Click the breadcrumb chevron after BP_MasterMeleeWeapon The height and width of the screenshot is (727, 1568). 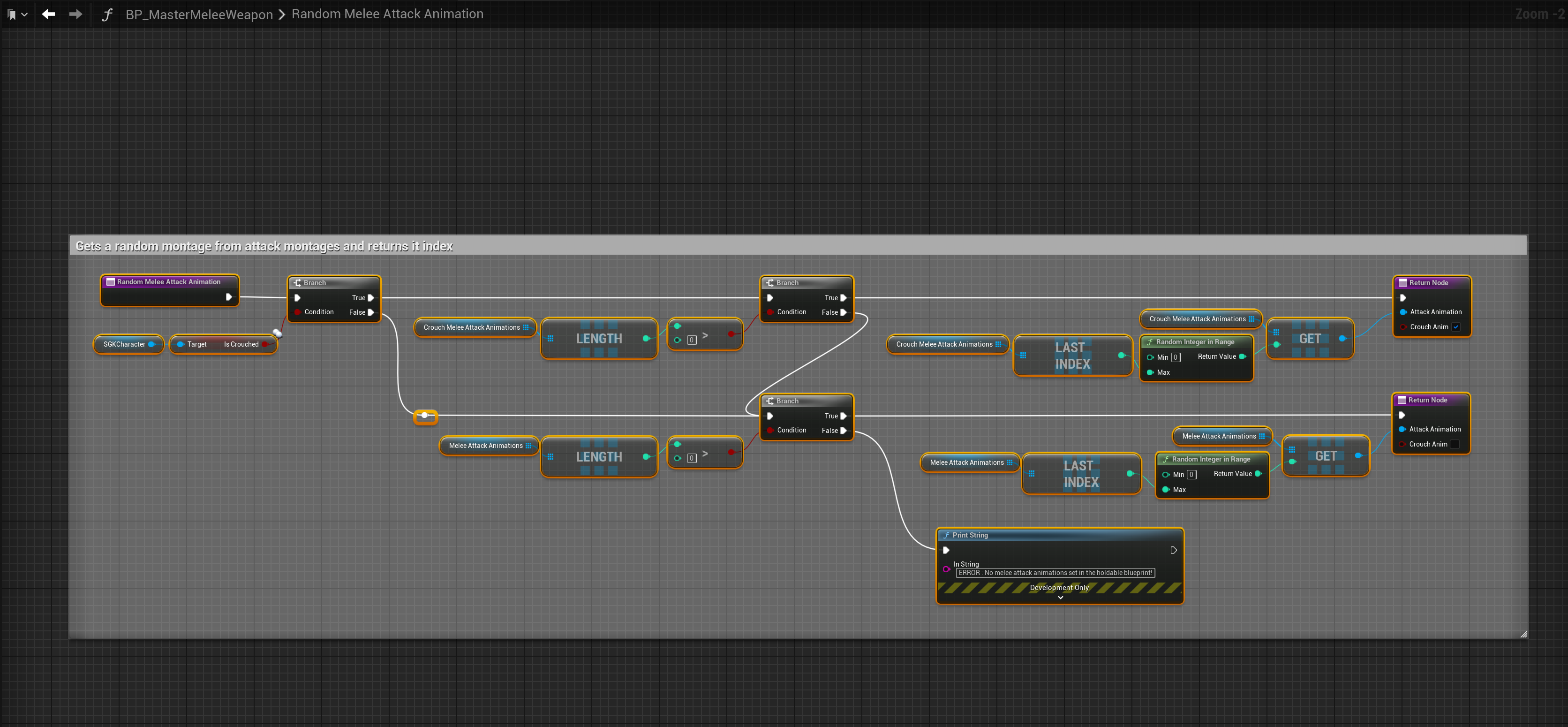(282, 14)
